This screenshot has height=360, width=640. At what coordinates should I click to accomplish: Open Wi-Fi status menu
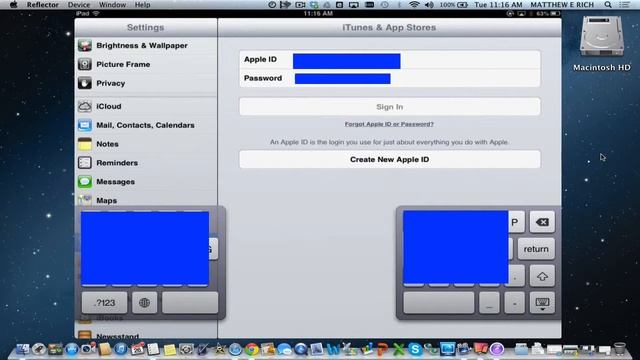(x=414, y=4)
